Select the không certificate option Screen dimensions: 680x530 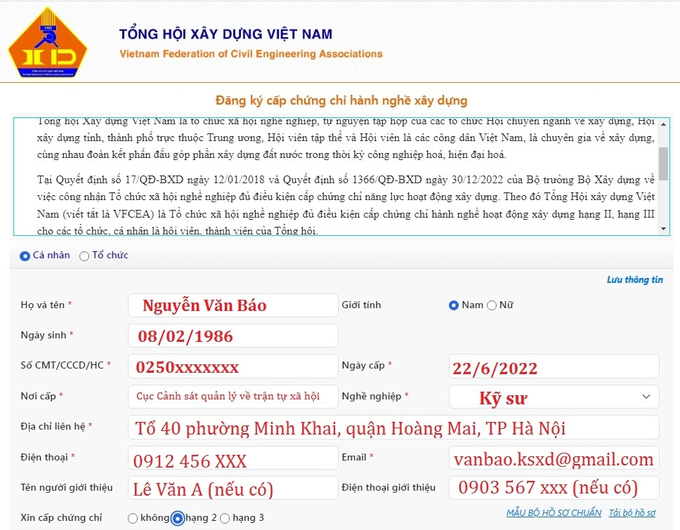point(133,518)
